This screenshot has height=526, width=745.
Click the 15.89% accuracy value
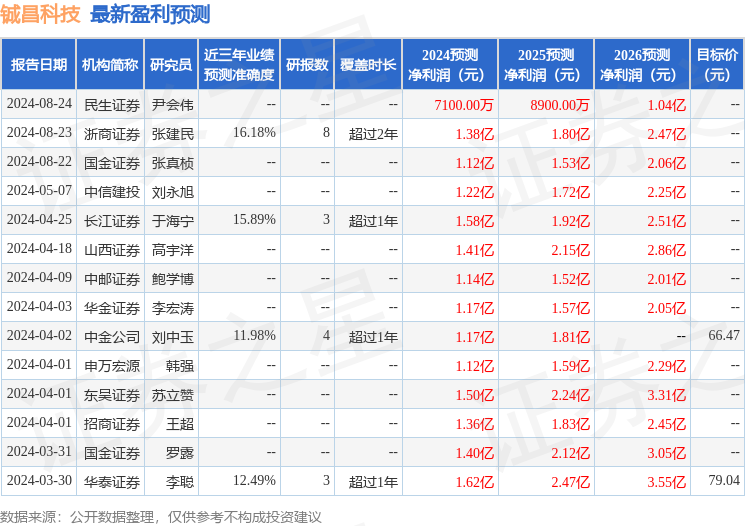click(x=254, y=220)
